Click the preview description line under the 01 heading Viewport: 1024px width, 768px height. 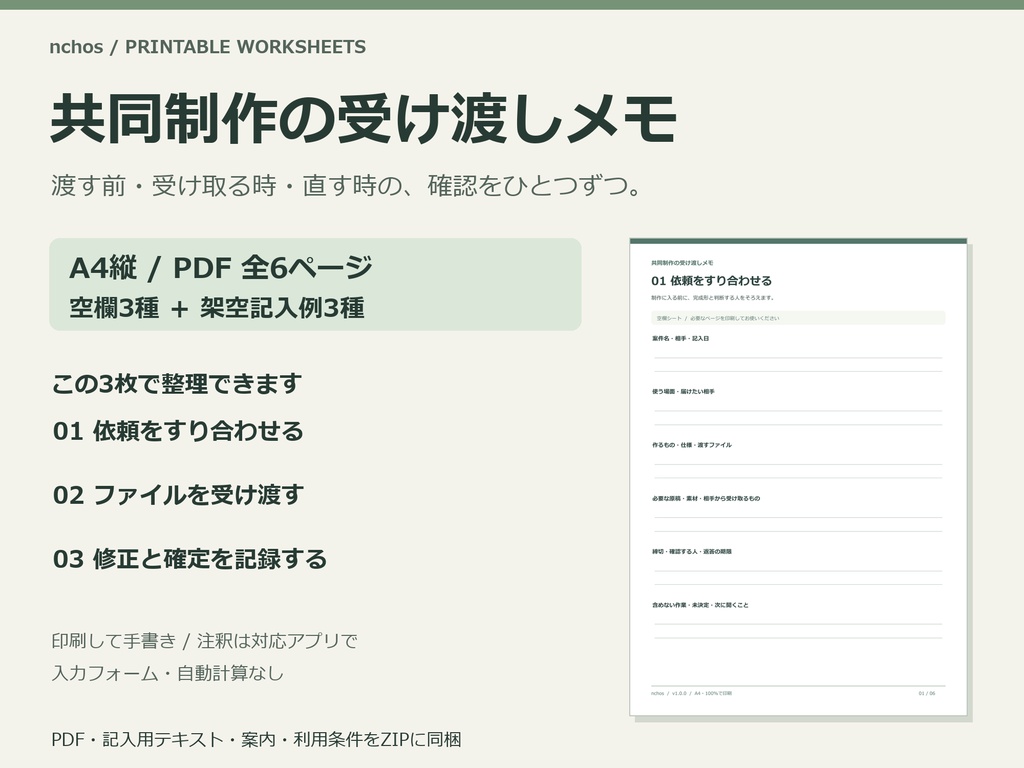click(x=712, y=298)
